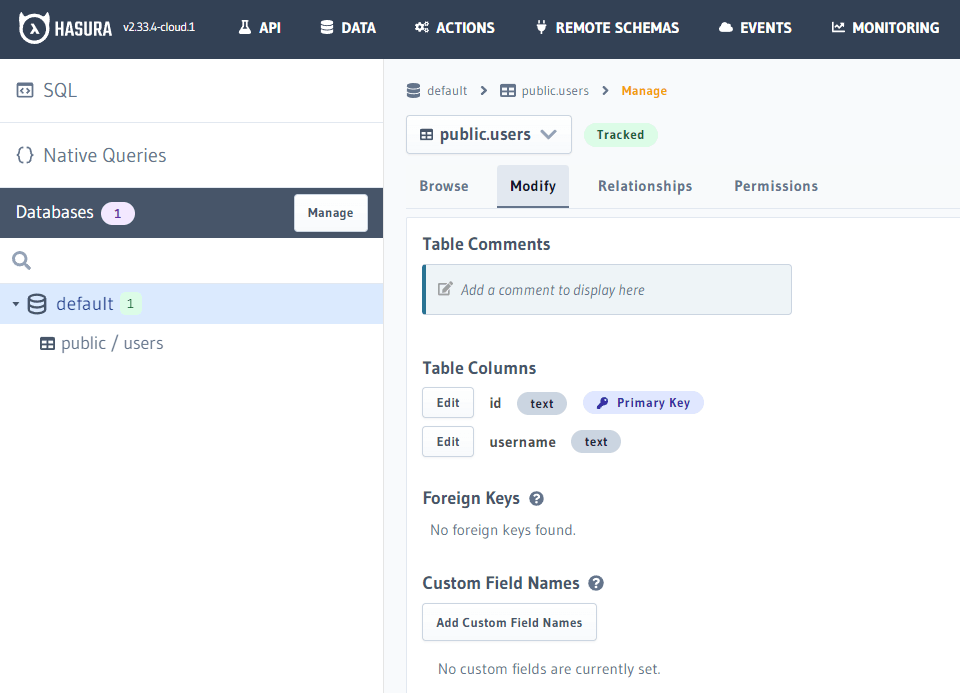The height and width of the screenshot is (693, 960).
Task: Select the Modify tab
Action: tap(533, 186)
